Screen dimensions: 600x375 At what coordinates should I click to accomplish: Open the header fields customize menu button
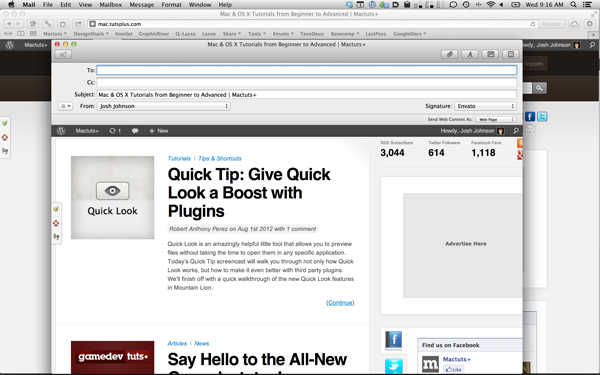tap(65, 106)
